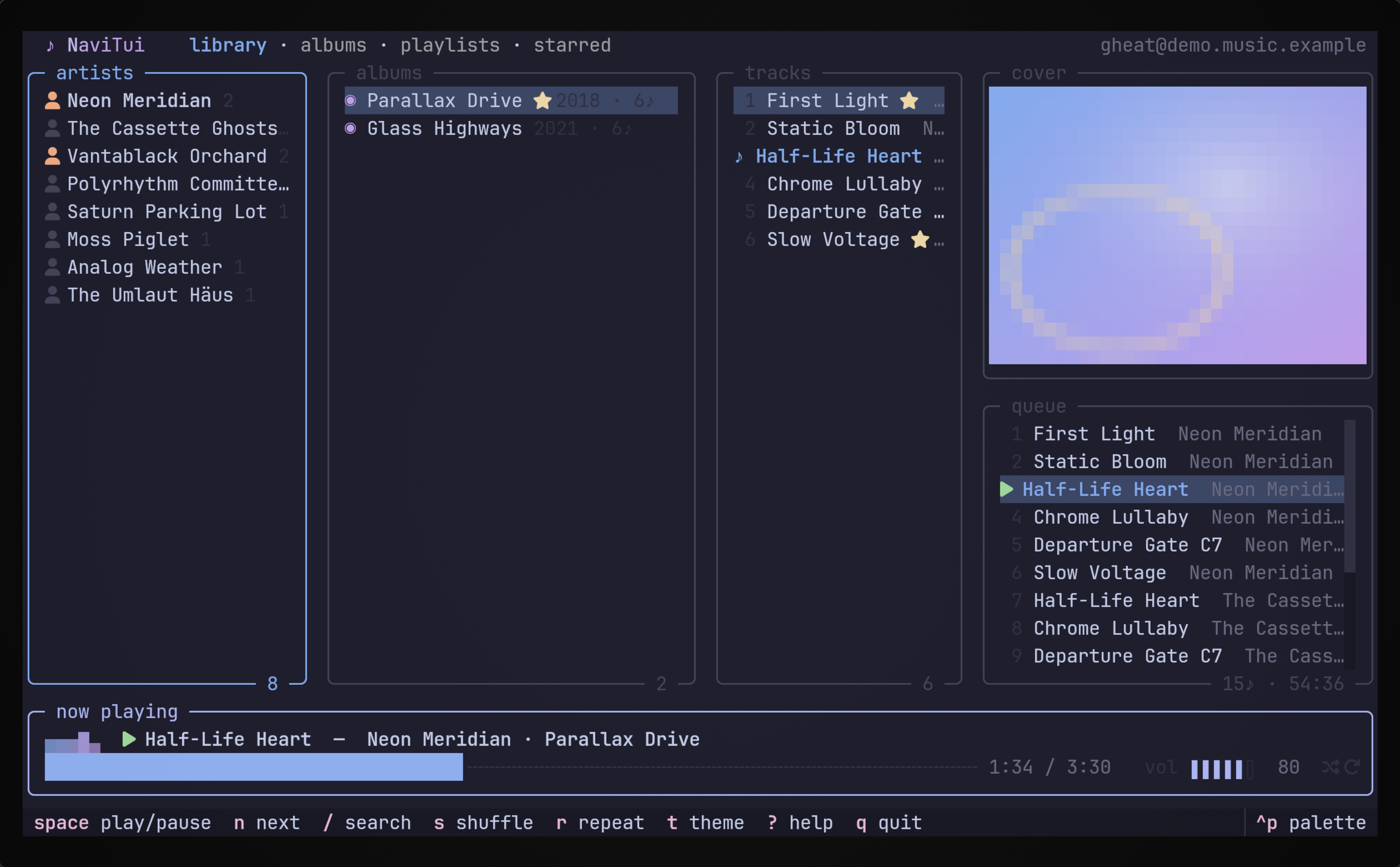
Task: Toggle the star on First Light track
Action: click(909, 101)
